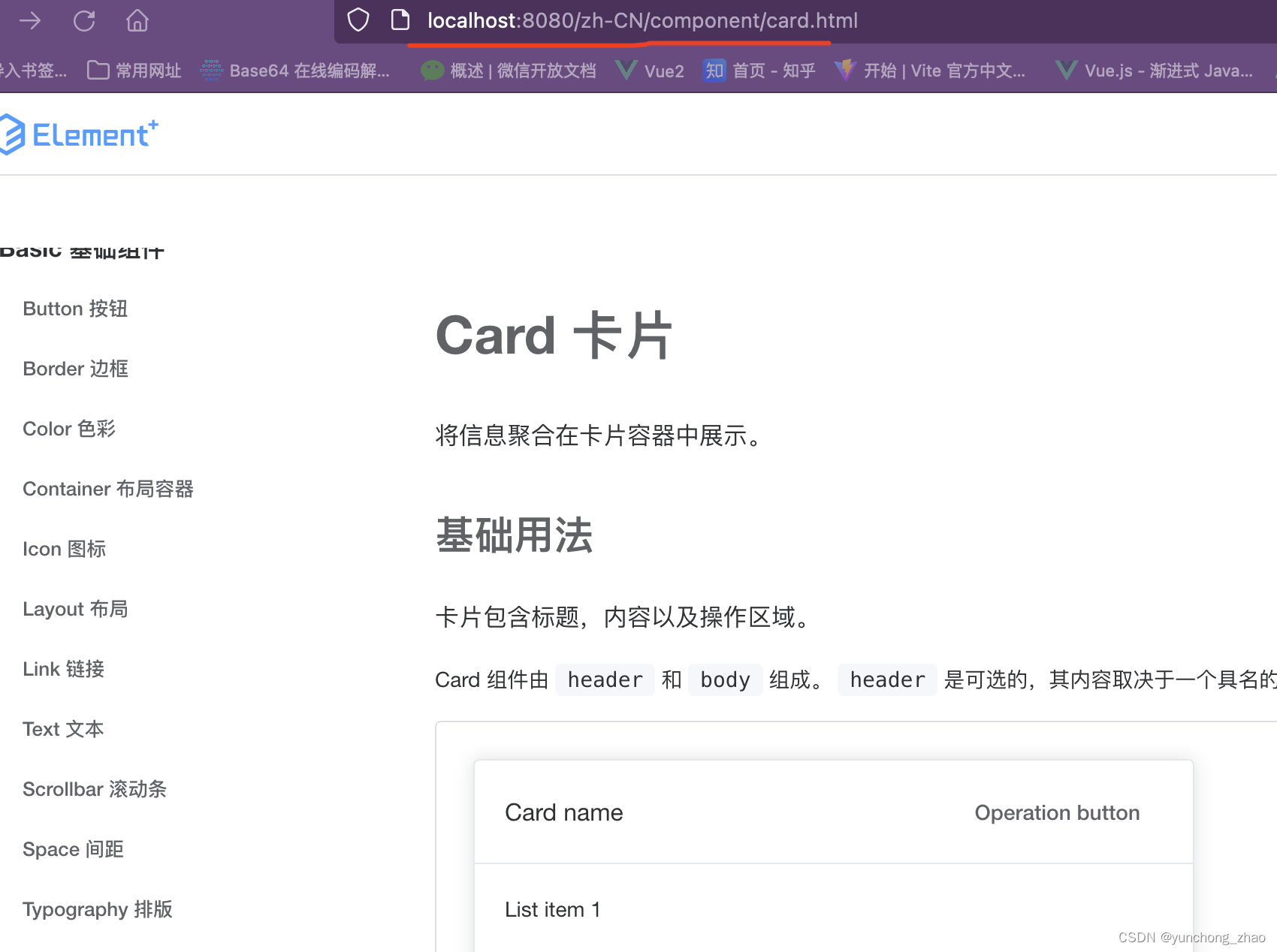Reload the current page
The width and height of the screenshot is (1277, 952).
pyautogui.click(x=84, y=21)
